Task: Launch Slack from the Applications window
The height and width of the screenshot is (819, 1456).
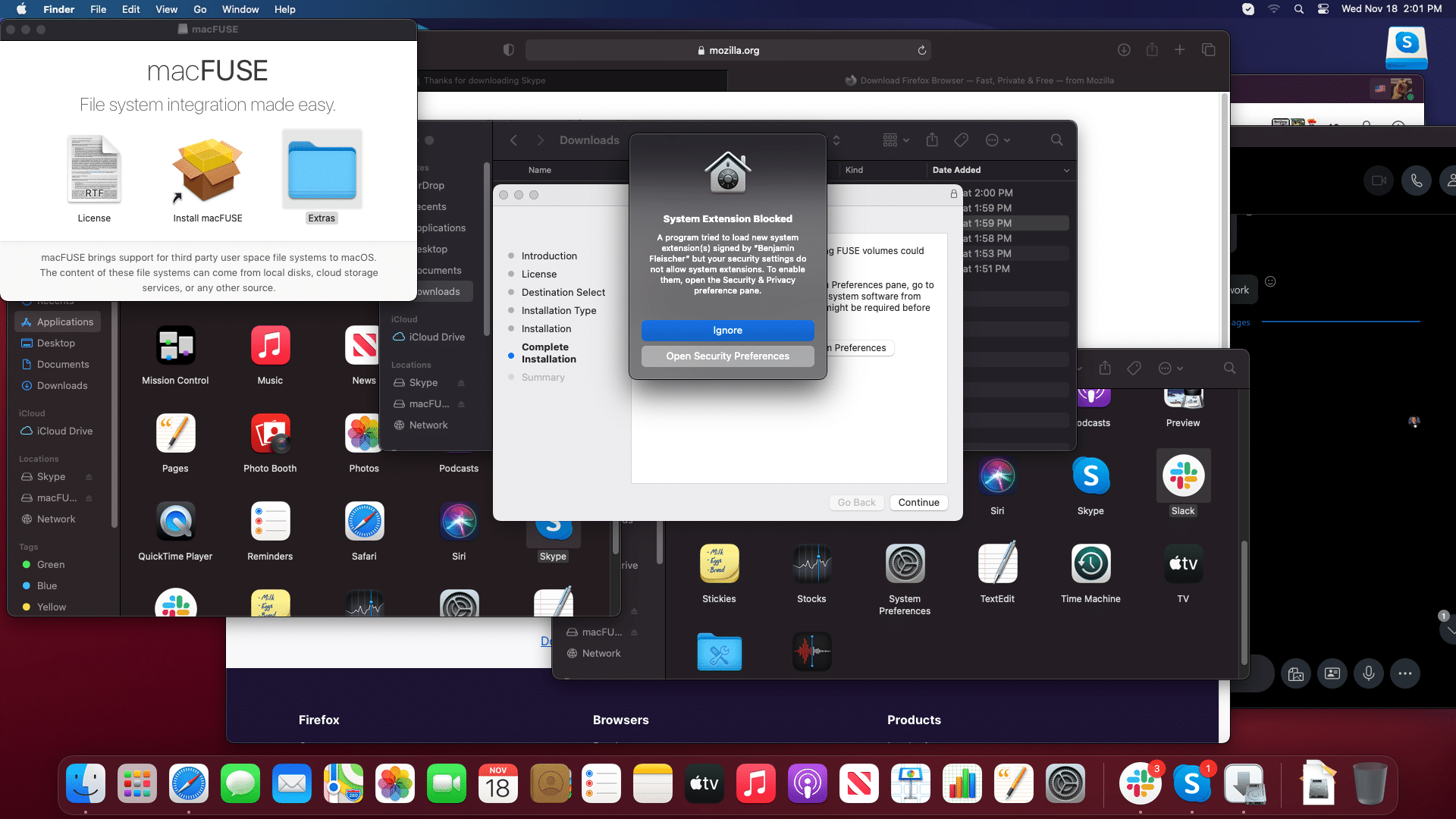Action: (1182, 476)
